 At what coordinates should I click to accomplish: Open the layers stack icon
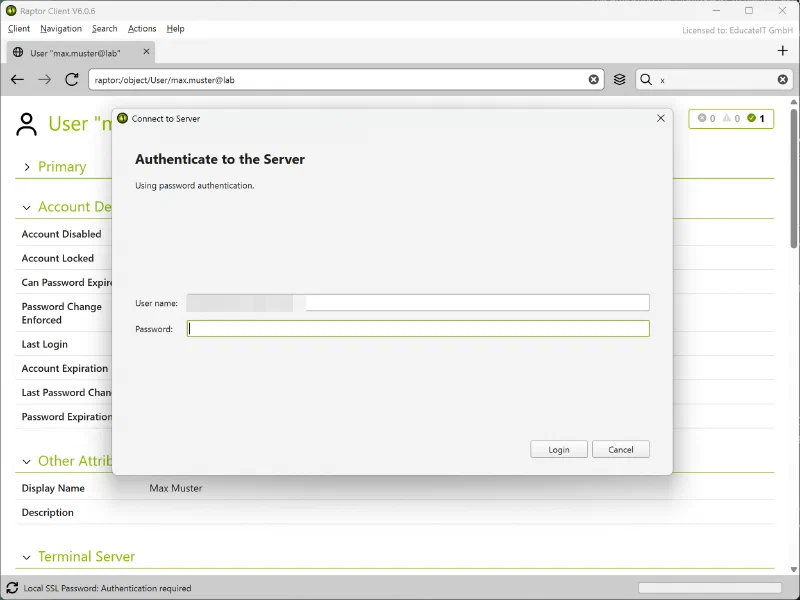[x=619, y=80]
